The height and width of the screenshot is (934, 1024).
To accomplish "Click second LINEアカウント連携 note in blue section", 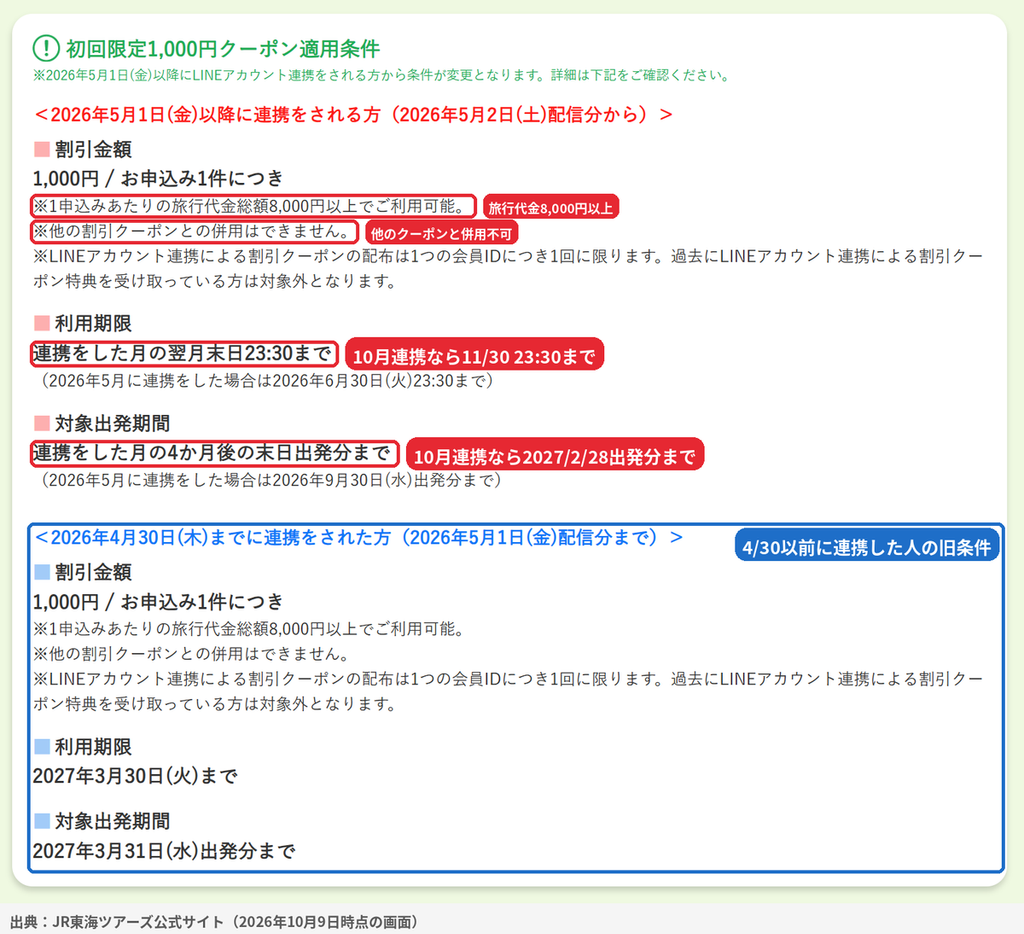I will [x=508, y=691].
